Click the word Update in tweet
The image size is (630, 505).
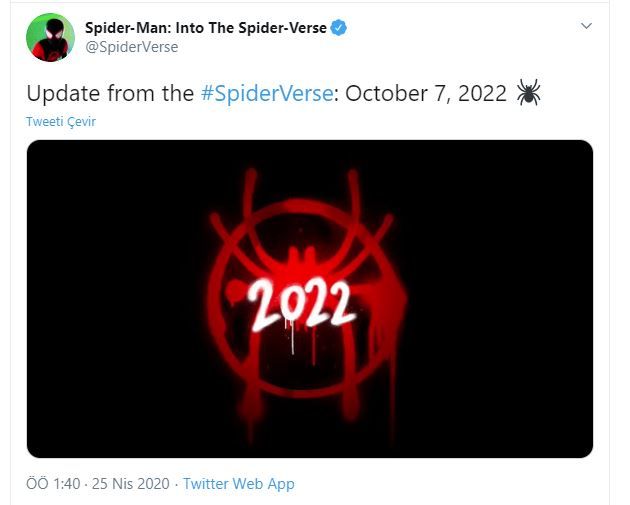63,93
